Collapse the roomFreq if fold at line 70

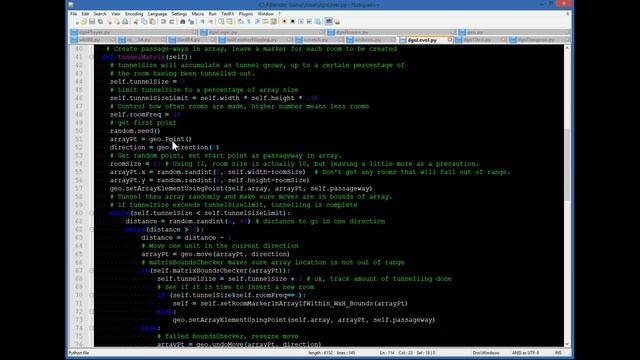(x=91, y=295)
